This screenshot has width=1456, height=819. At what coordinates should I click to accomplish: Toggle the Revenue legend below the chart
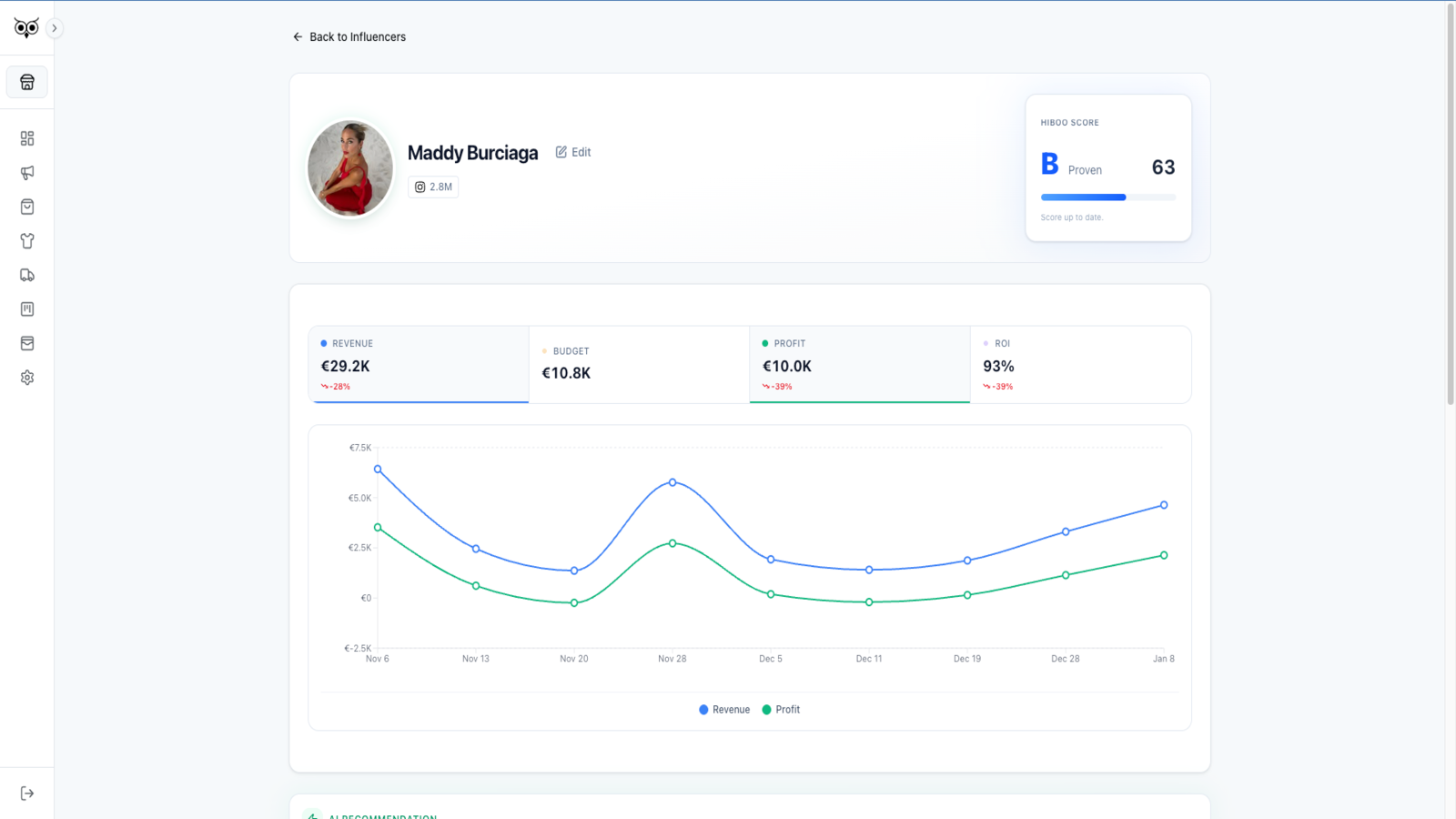(723, 709)
